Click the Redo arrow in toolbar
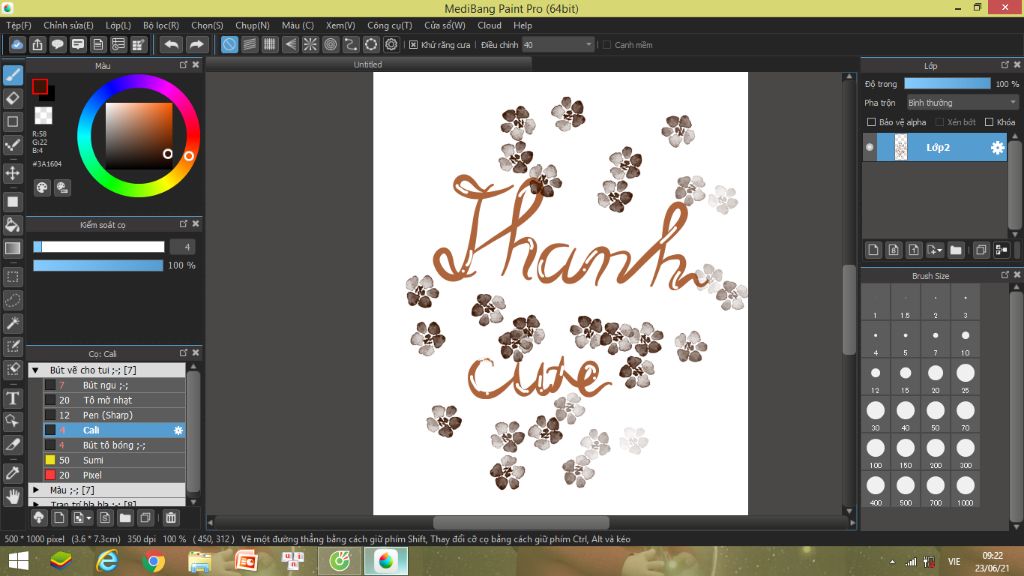This screenshot has width=1024, height=576. 196,44
